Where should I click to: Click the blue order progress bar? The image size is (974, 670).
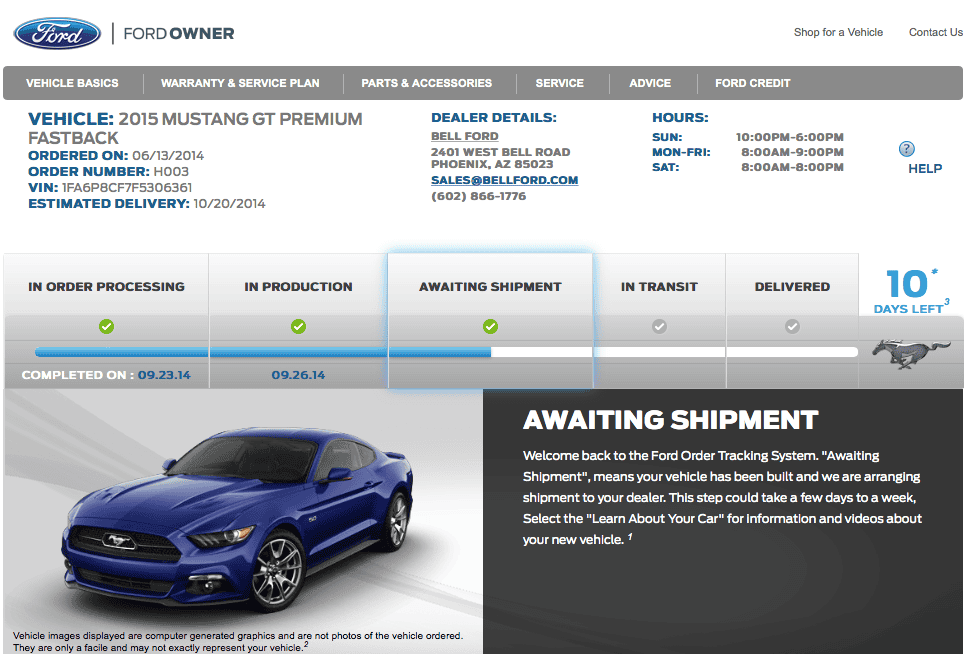263,352
